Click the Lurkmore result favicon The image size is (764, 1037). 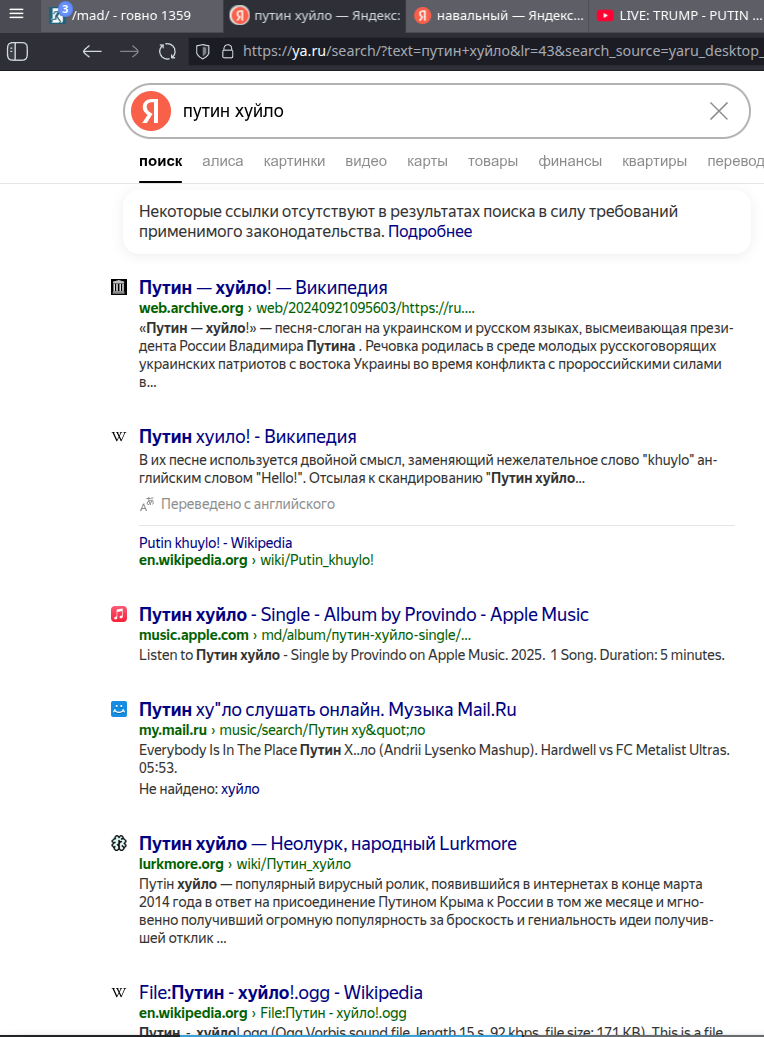coord(118,843)
